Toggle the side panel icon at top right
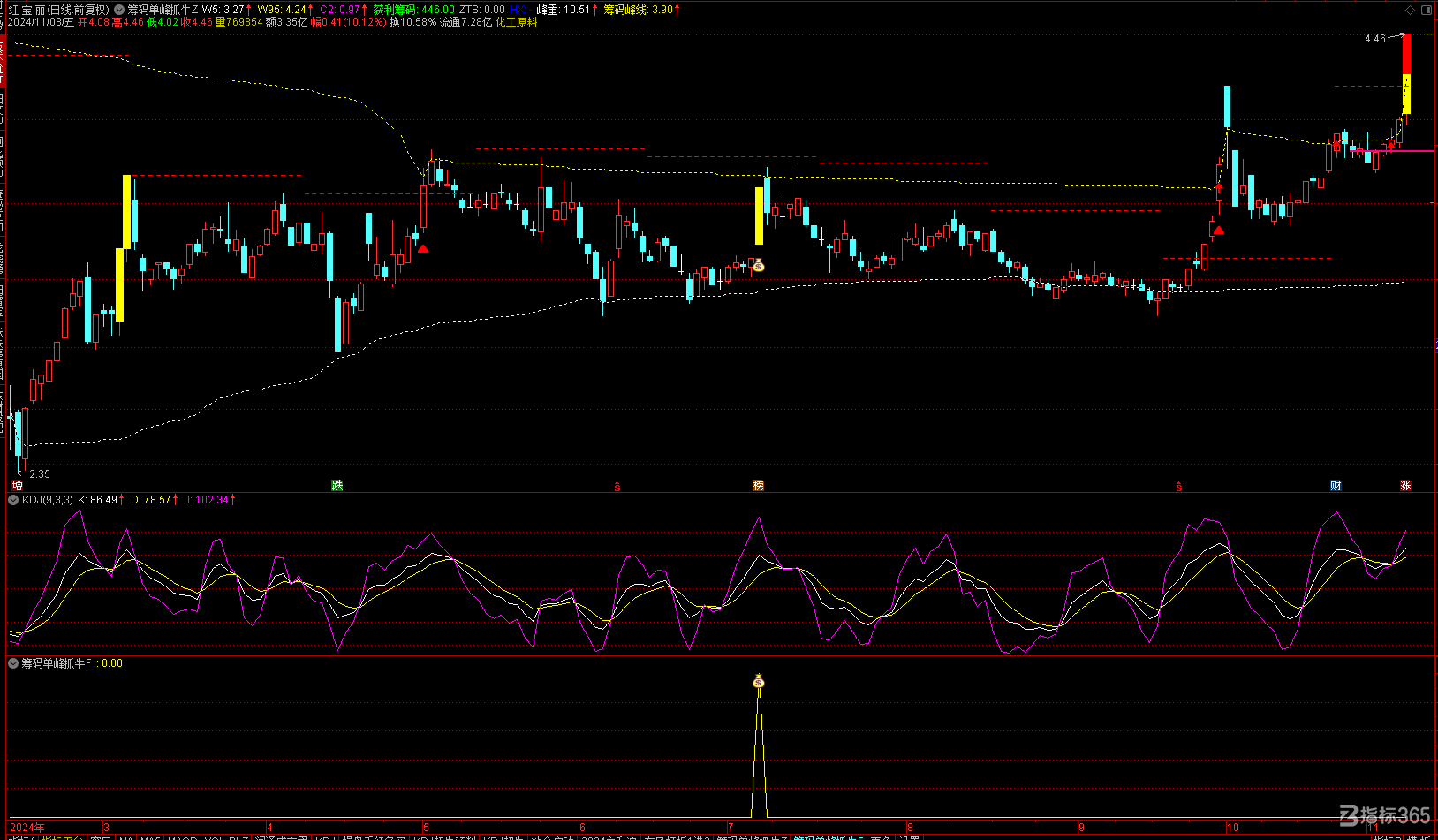Viewport: 1438px width, 840px height. [1427, 10]
